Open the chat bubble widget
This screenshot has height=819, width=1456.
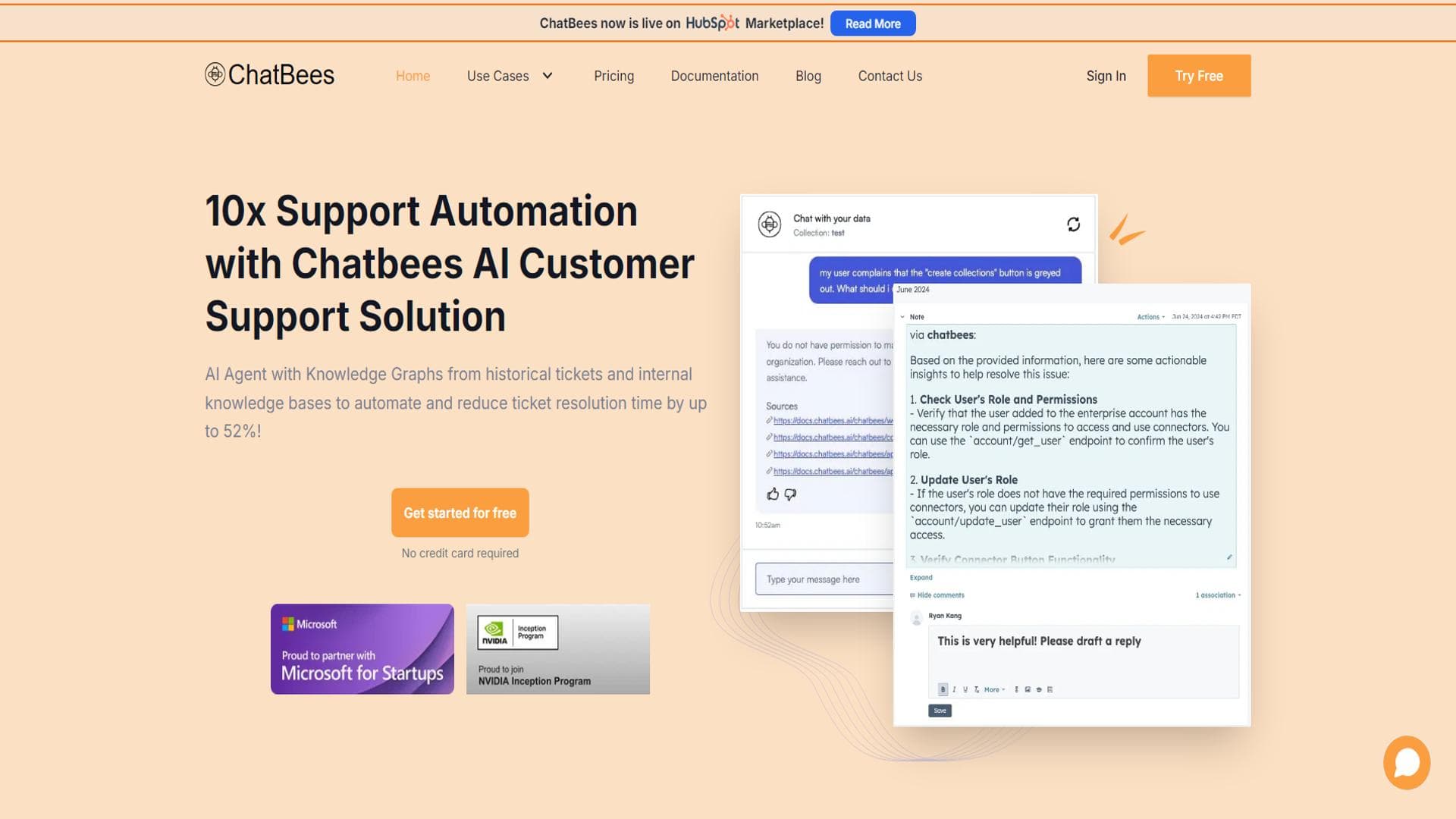(1406, 762)
